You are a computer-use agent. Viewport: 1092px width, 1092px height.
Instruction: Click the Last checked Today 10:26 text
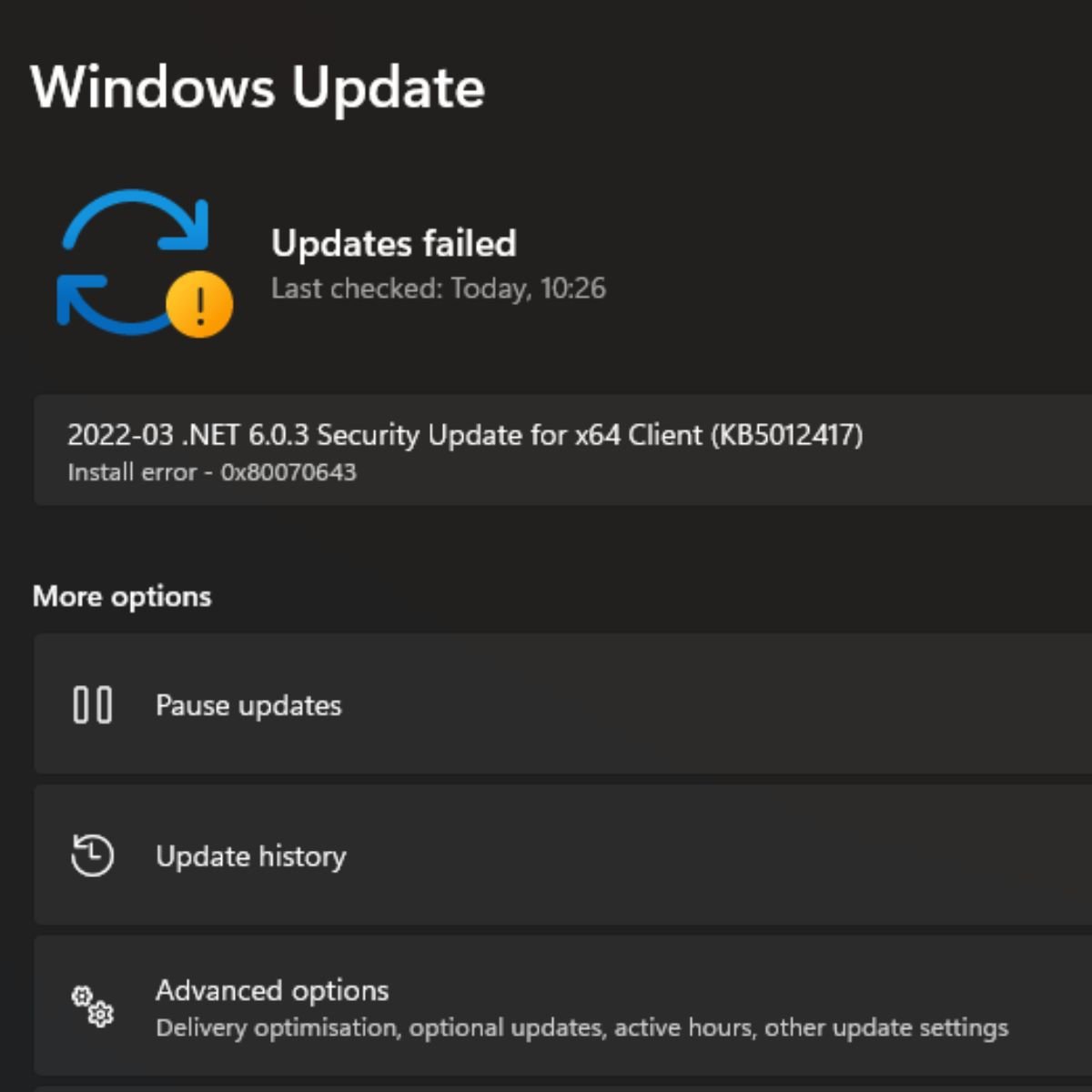click(439, 288)
